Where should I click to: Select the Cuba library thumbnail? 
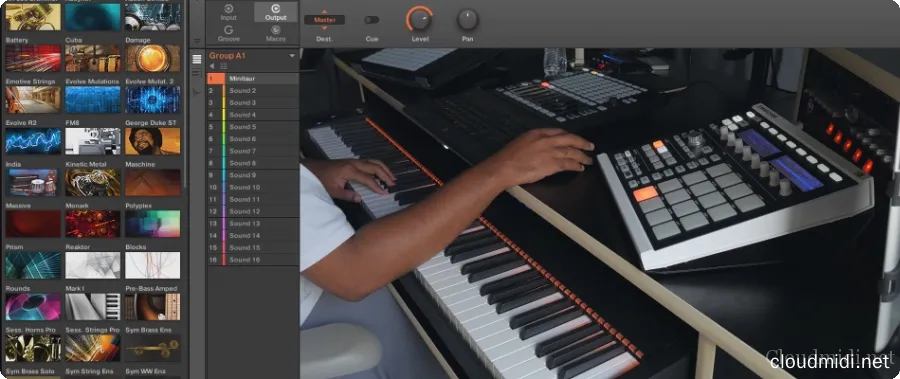93,59
